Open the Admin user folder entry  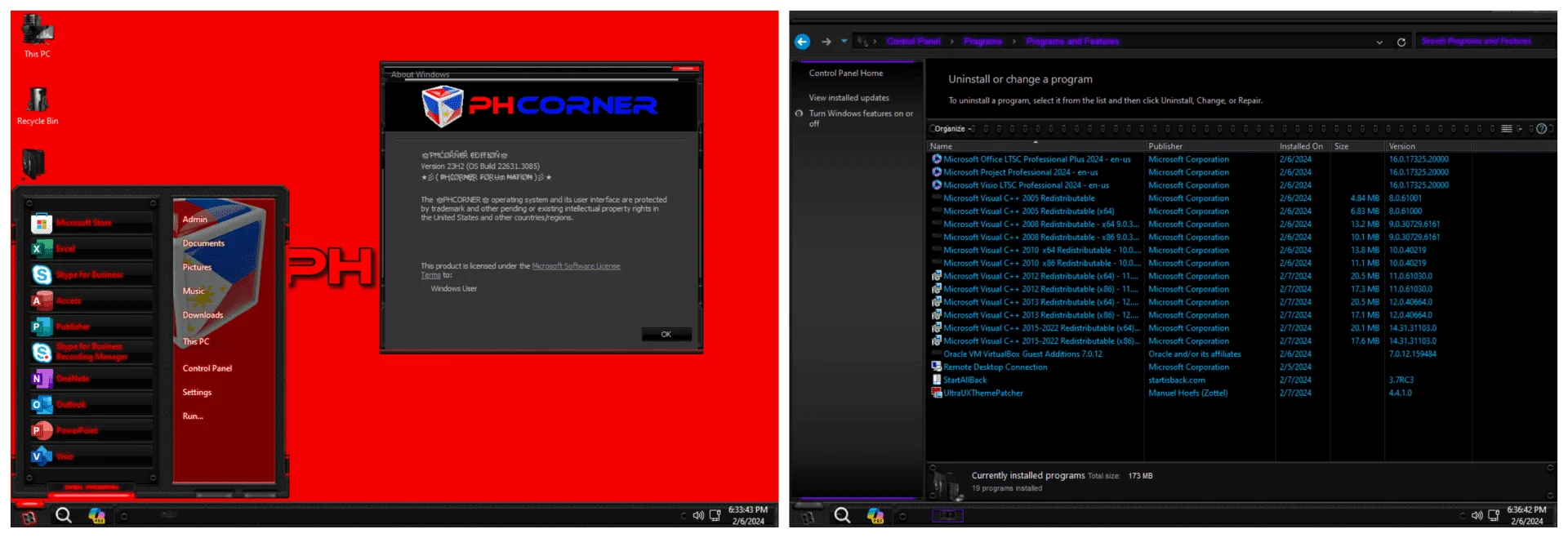(x=194, y=220)
